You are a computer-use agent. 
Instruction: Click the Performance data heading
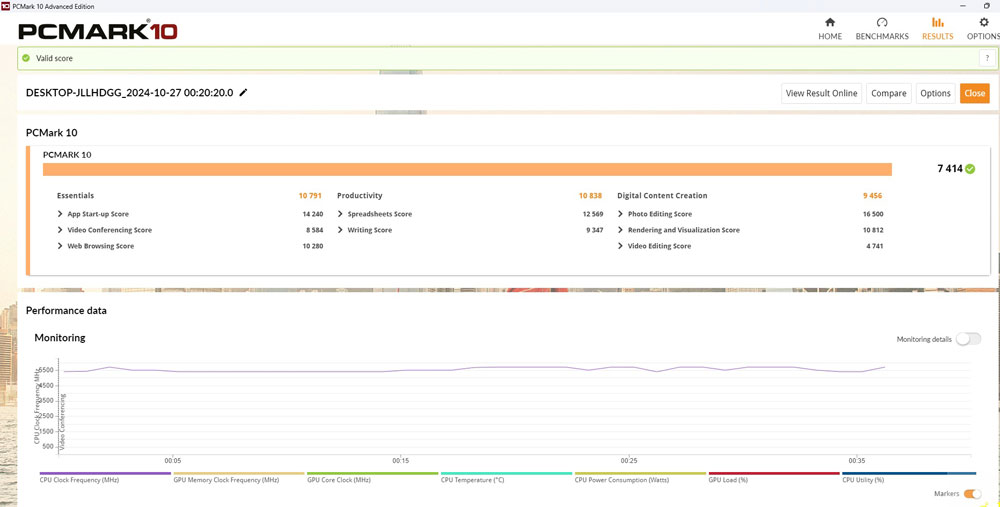66,311
